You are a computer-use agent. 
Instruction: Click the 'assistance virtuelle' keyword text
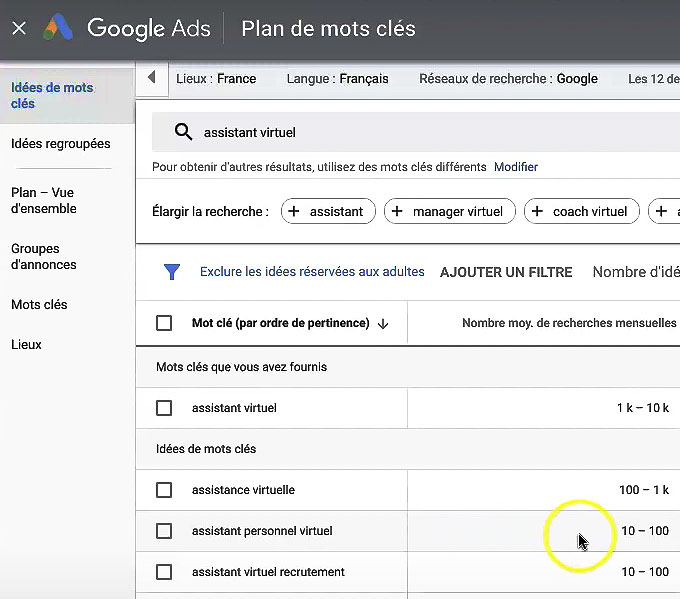coord(243,490)
